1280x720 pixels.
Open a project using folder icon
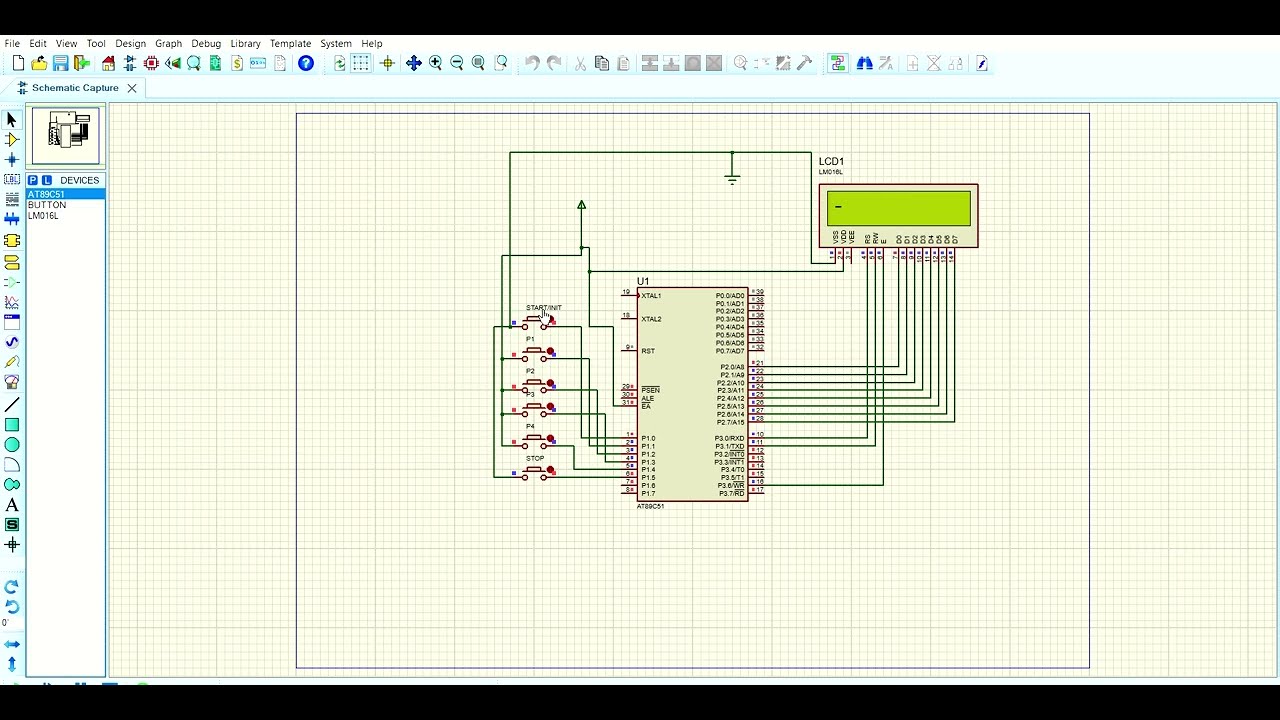pos(39,63)
